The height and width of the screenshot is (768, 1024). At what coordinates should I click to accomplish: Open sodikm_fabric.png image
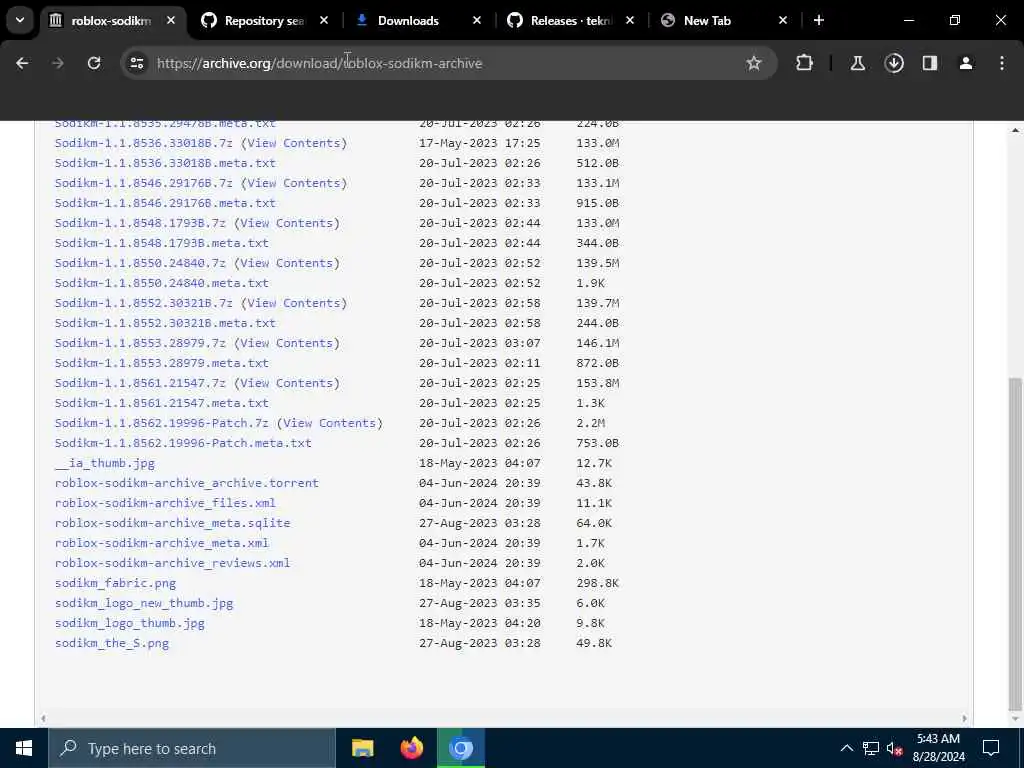pos(116,583)
